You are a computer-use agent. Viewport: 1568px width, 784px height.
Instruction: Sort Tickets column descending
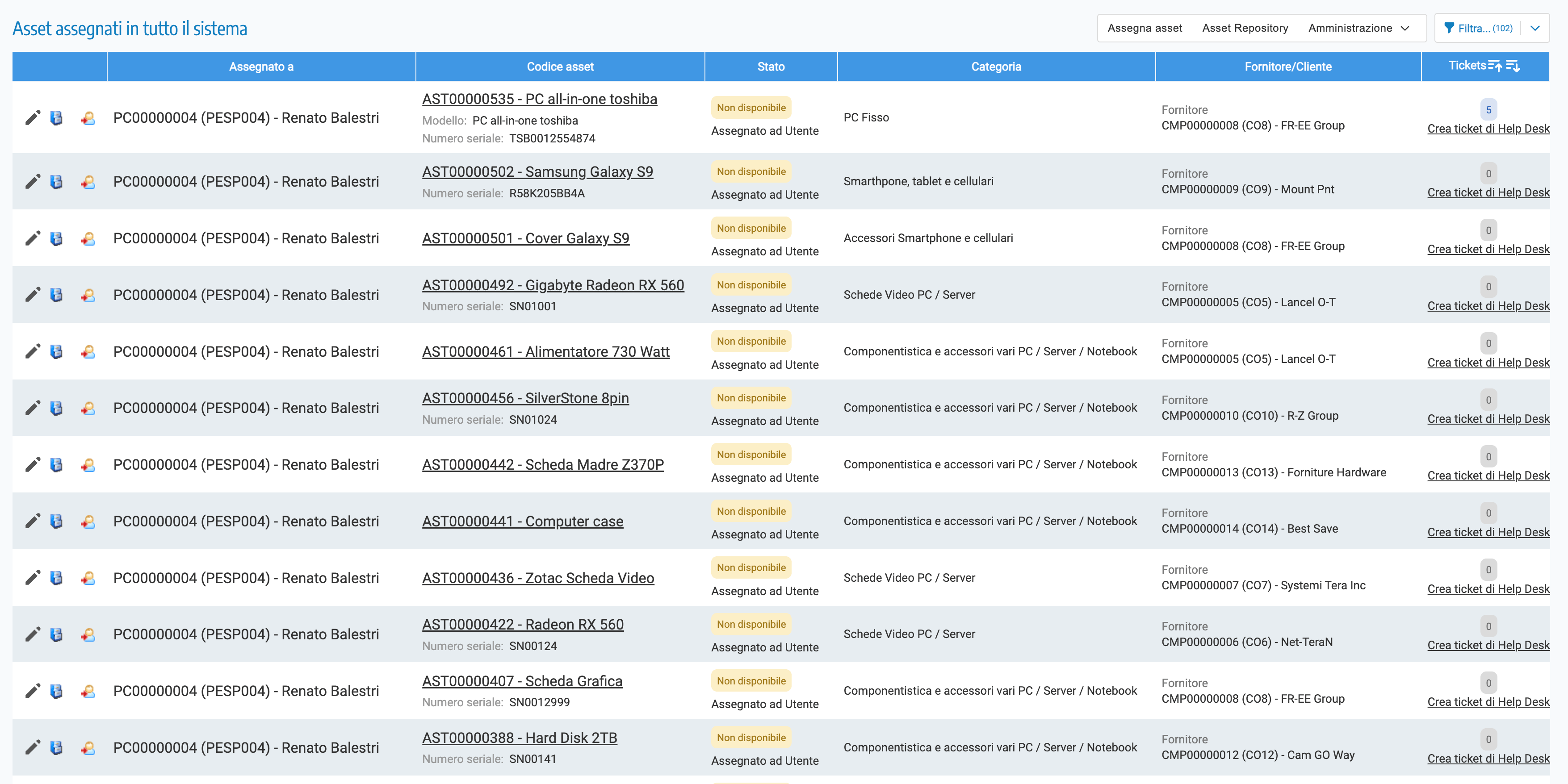1513,66
